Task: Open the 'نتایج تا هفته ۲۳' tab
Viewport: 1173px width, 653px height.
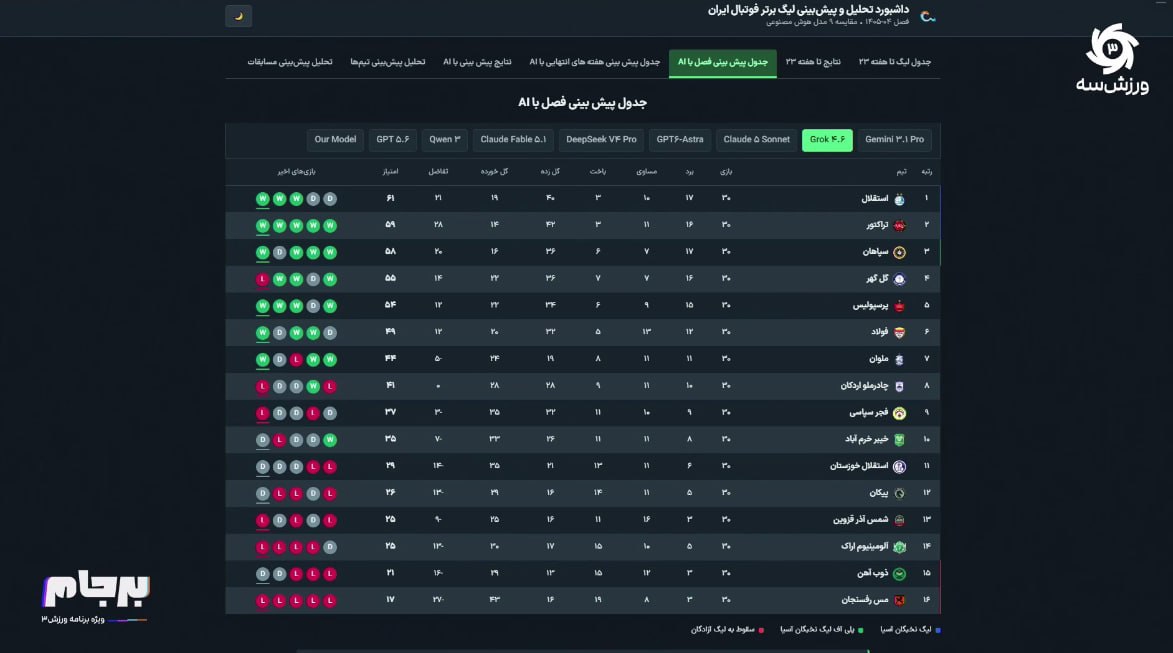Action: click(x=813, y=62)
